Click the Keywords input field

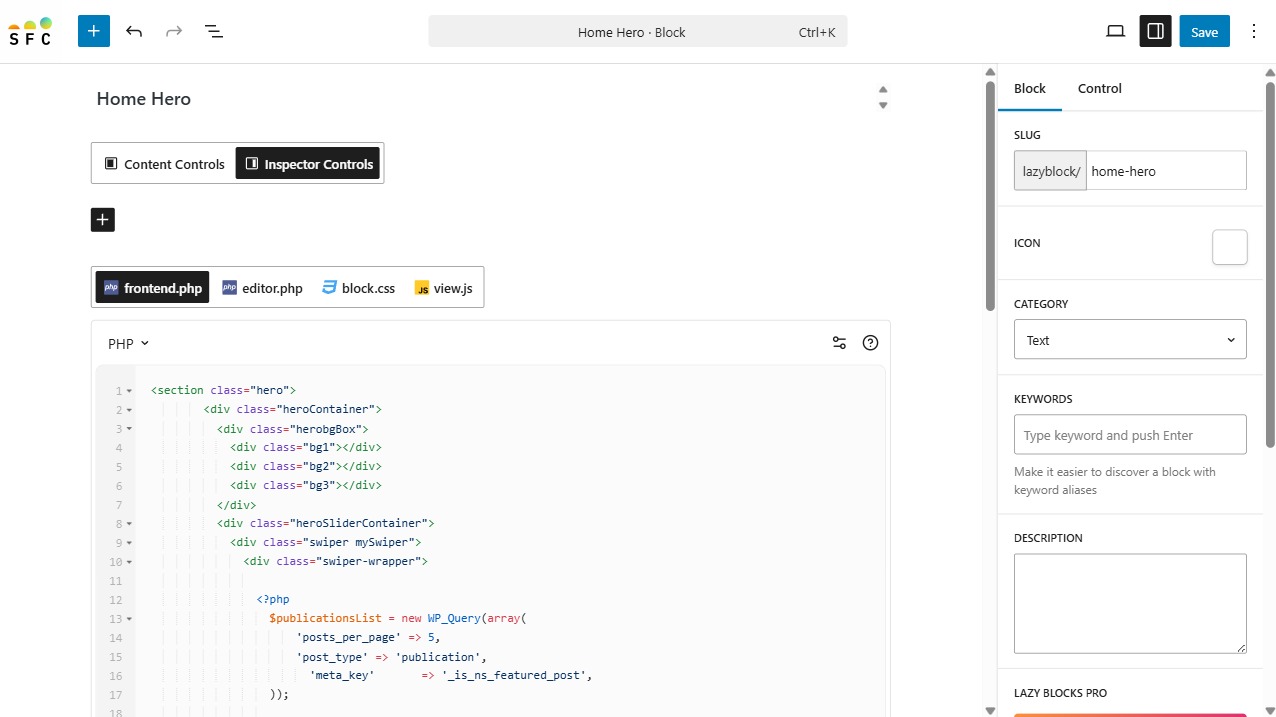click(1130, 435)
